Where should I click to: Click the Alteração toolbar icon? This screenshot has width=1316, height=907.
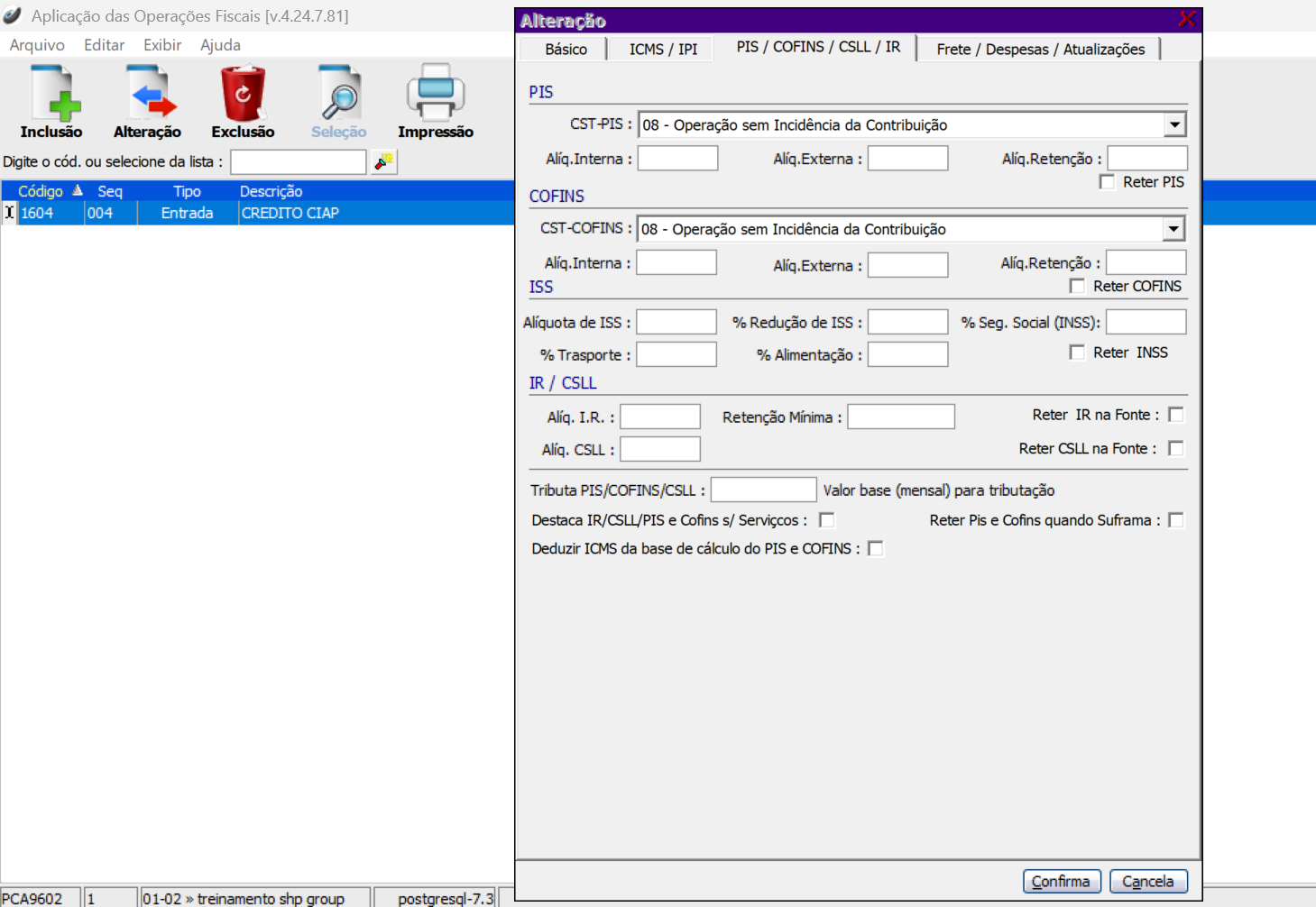pyautogui.click(x=147, y=93)
